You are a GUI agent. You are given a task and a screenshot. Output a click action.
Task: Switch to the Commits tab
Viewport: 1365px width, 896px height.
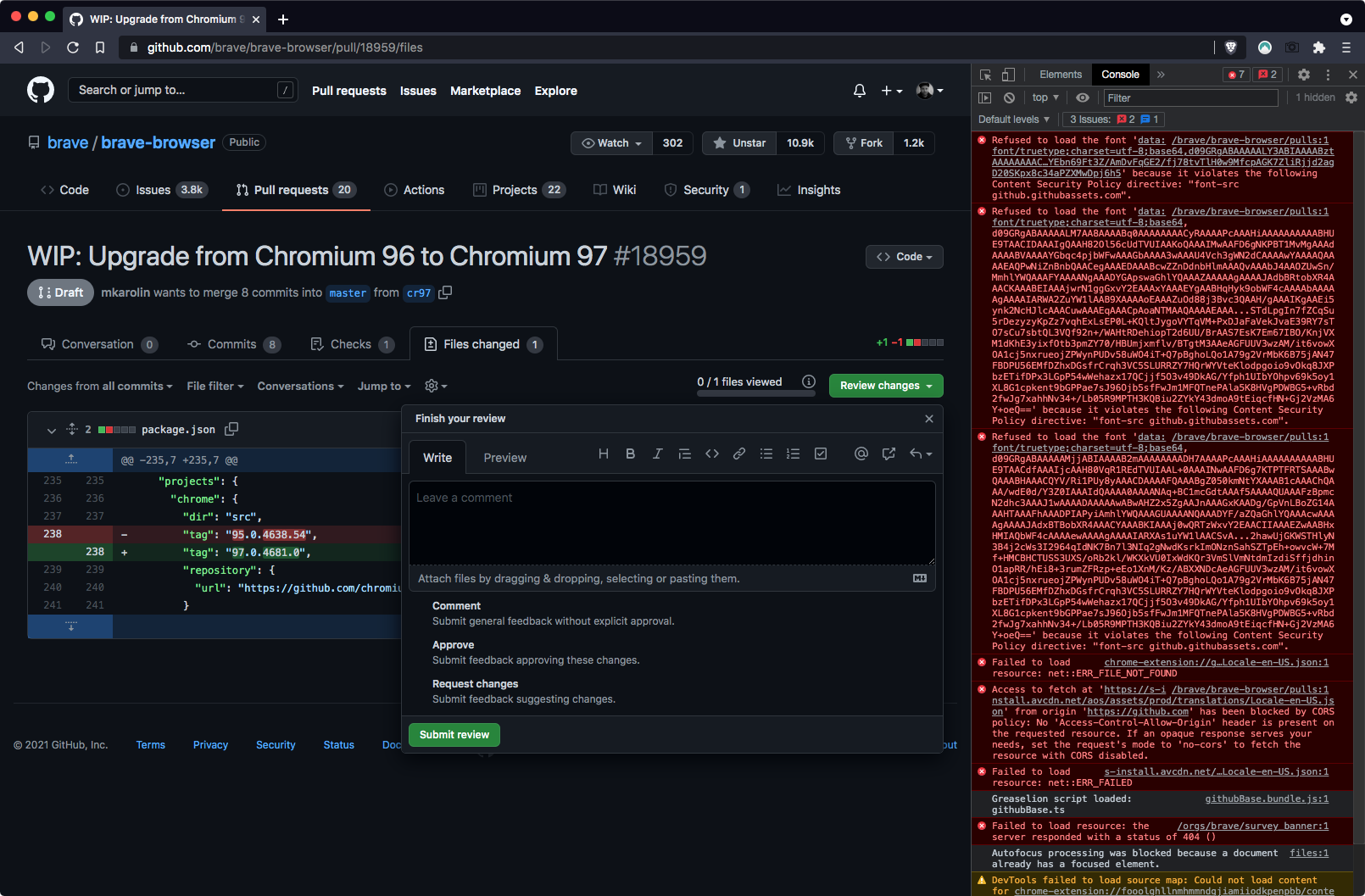[233, 344]
